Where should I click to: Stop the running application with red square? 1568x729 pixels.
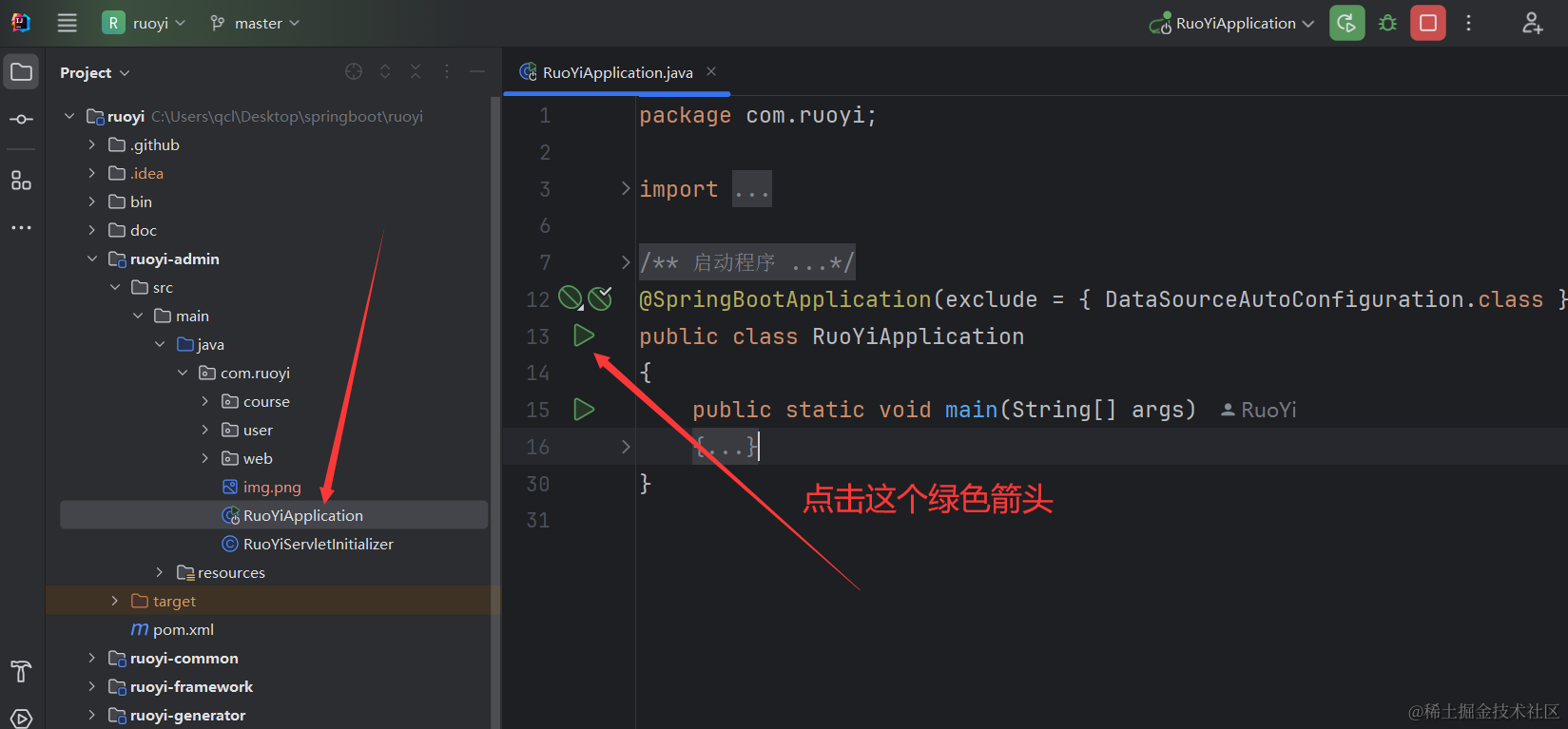(1427, 24)
